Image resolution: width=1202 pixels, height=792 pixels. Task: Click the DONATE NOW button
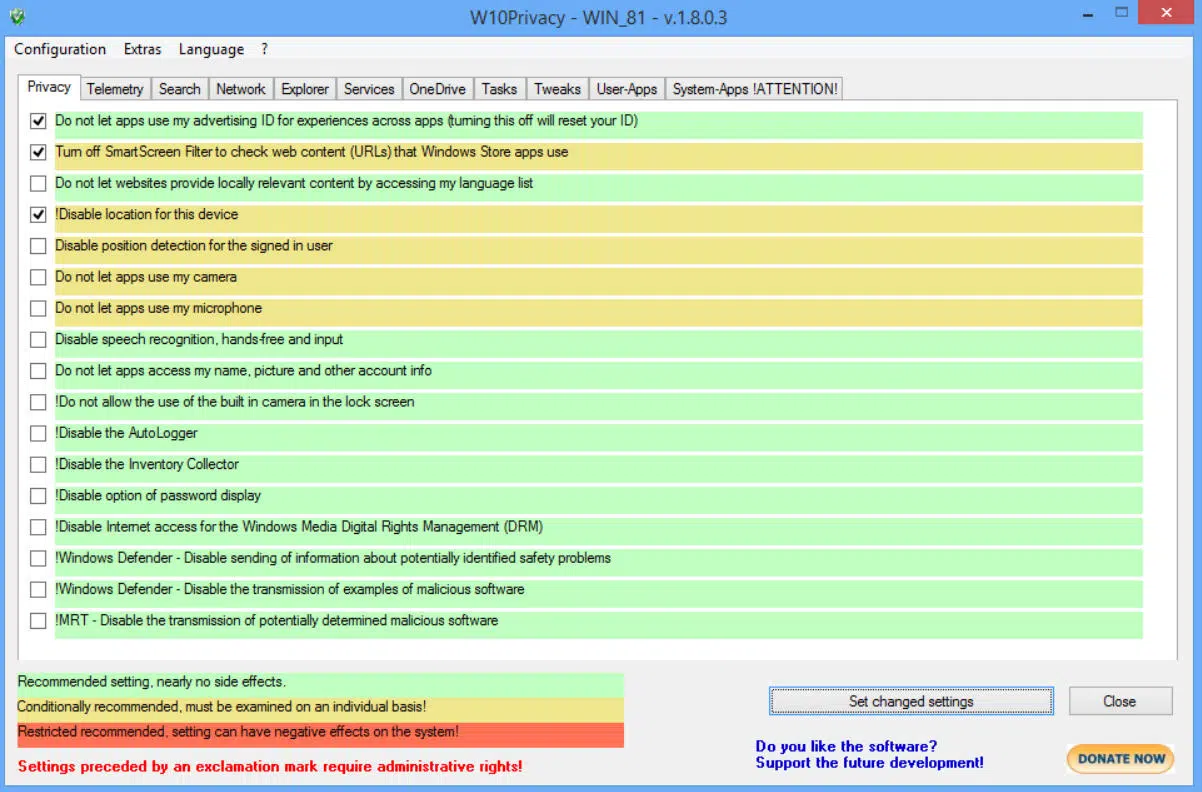click(1121, 758)
